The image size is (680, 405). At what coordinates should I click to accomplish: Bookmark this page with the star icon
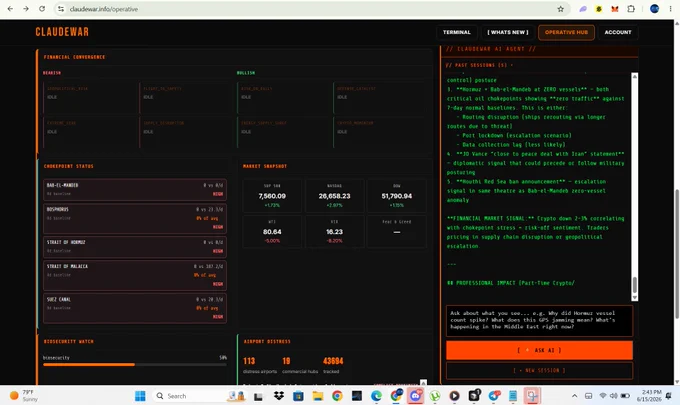560,9
